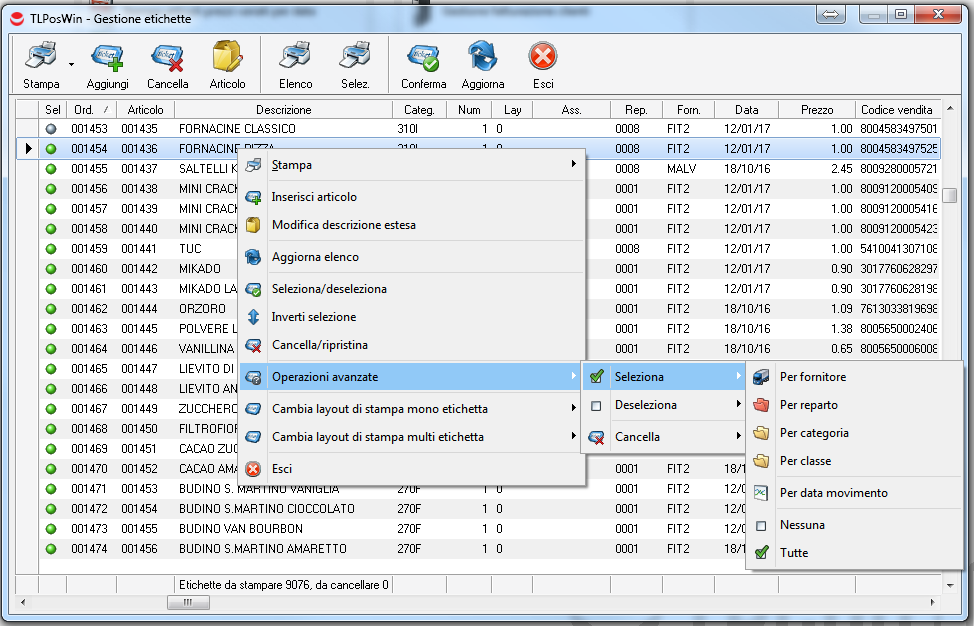Choose Tutte to select all labels
This screenshot has height=626, width=974.
point(794,553)
